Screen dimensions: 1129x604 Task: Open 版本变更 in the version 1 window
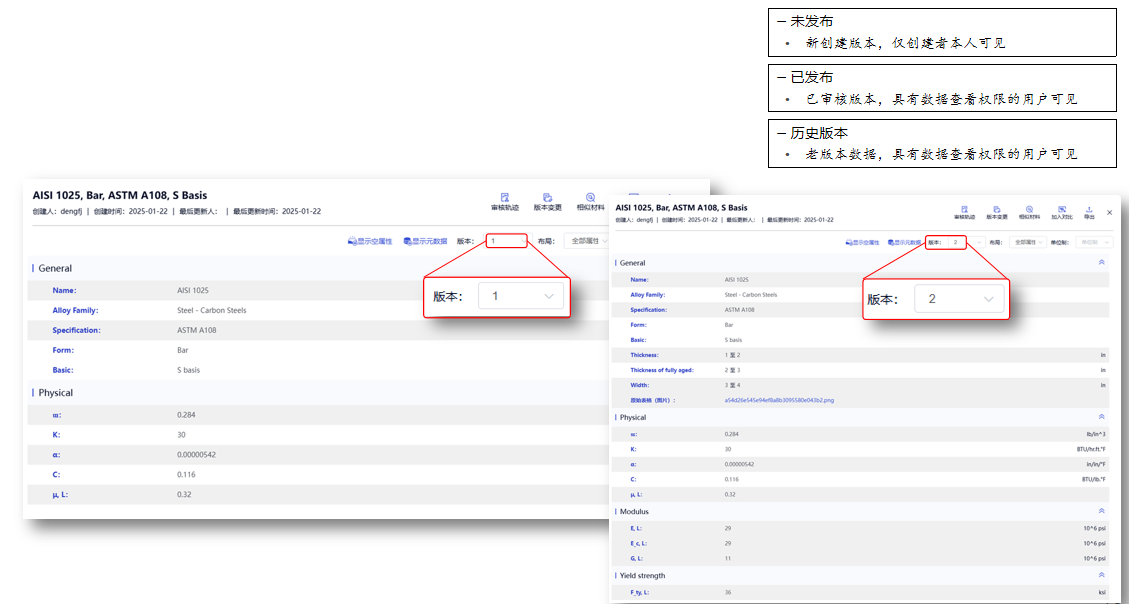547,202
